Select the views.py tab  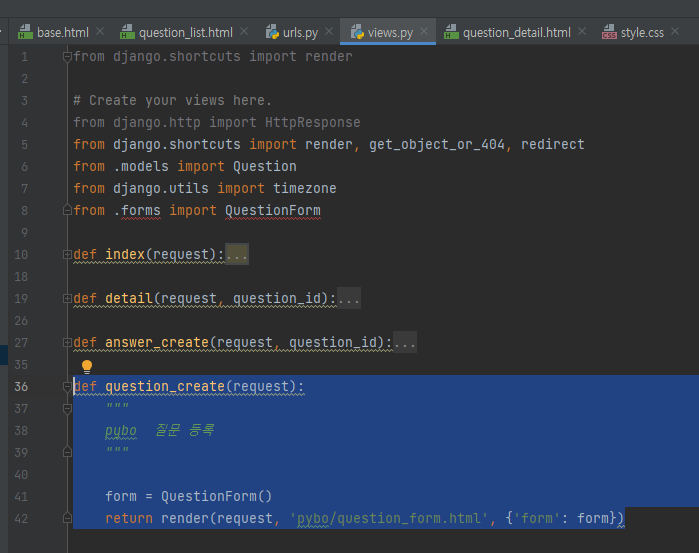(x=390, y=32)
